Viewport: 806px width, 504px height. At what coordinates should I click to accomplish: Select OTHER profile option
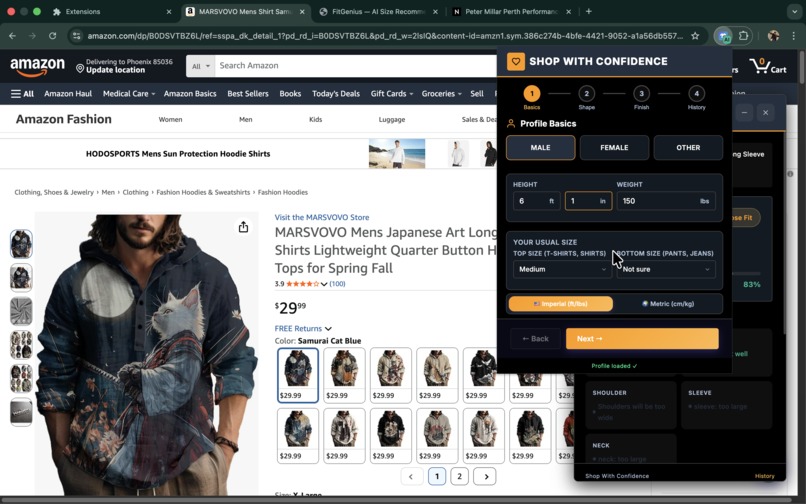688,148
